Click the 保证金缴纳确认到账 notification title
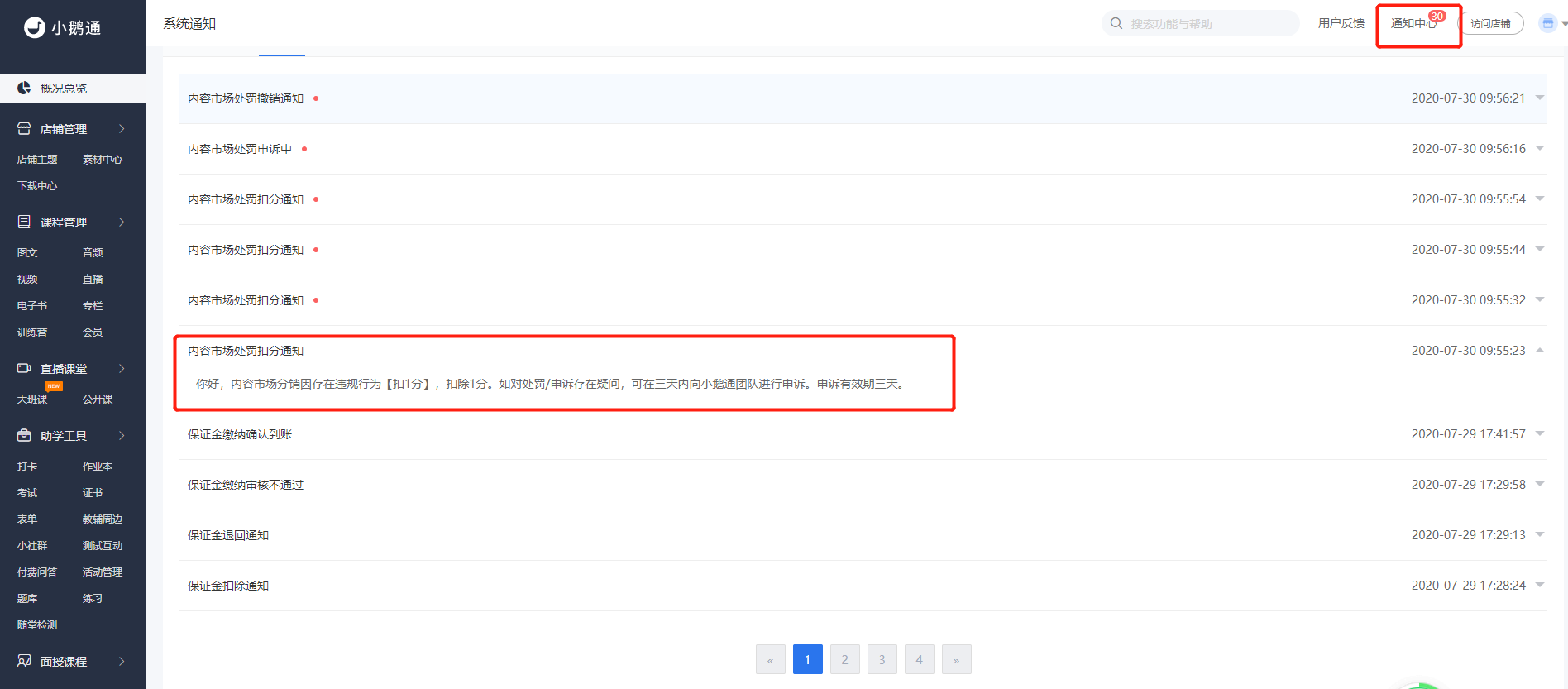The width and height of the screenshot is (1568, 689). (x=240, y=434)
